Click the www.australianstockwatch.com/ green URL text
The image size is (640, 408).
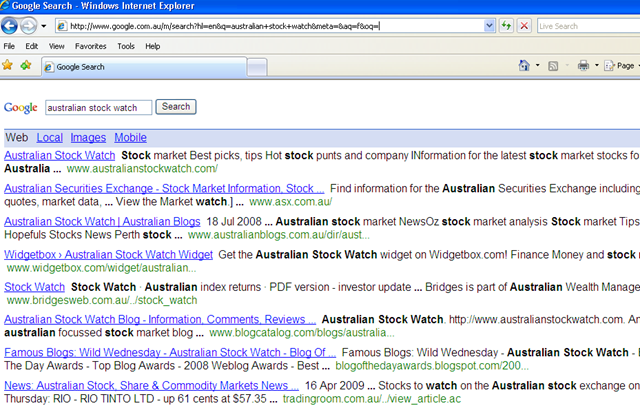pos(142,169)
